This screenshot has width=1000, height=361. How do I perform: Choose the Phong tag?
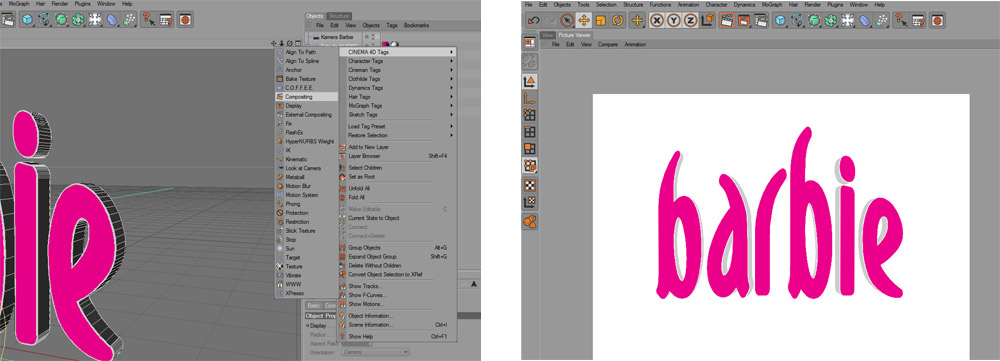coord(307,203)
